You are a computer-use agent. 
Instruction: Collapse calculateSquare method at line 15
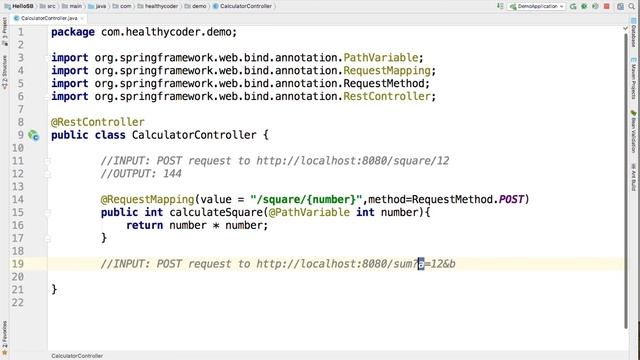(47, 213)
